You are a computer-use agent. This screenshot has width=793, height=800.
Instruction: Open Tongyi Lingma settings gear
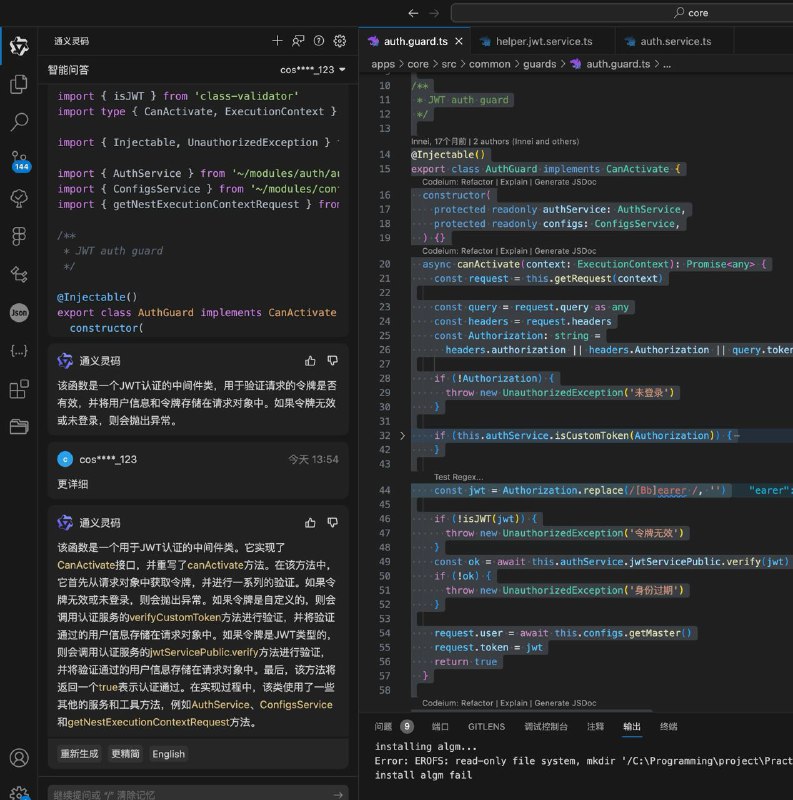pyautogui.click(x=339, y=41)
